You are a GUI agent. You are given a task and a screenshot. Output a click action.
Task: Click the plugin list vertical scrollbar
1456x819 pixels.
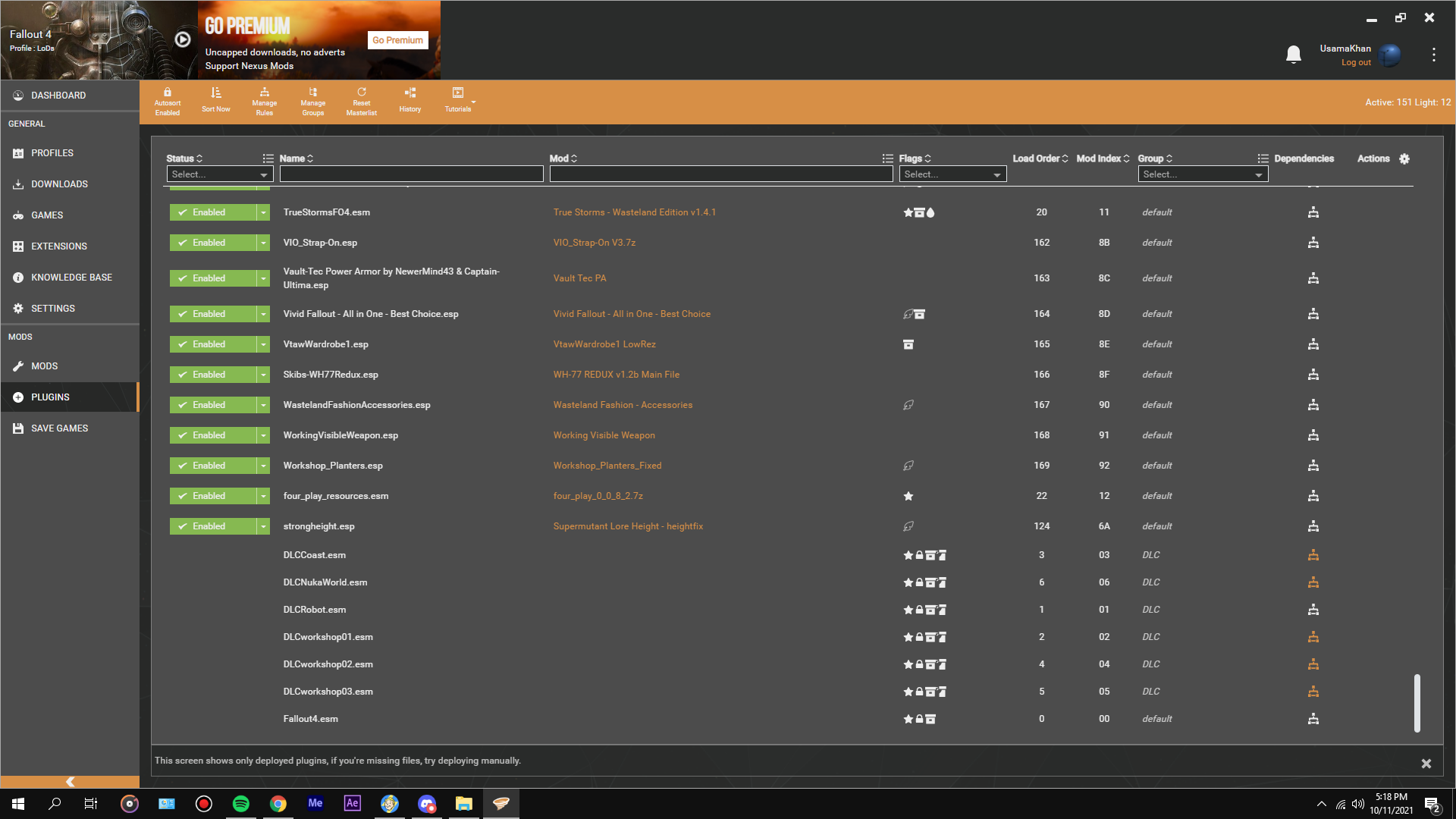1417,703
